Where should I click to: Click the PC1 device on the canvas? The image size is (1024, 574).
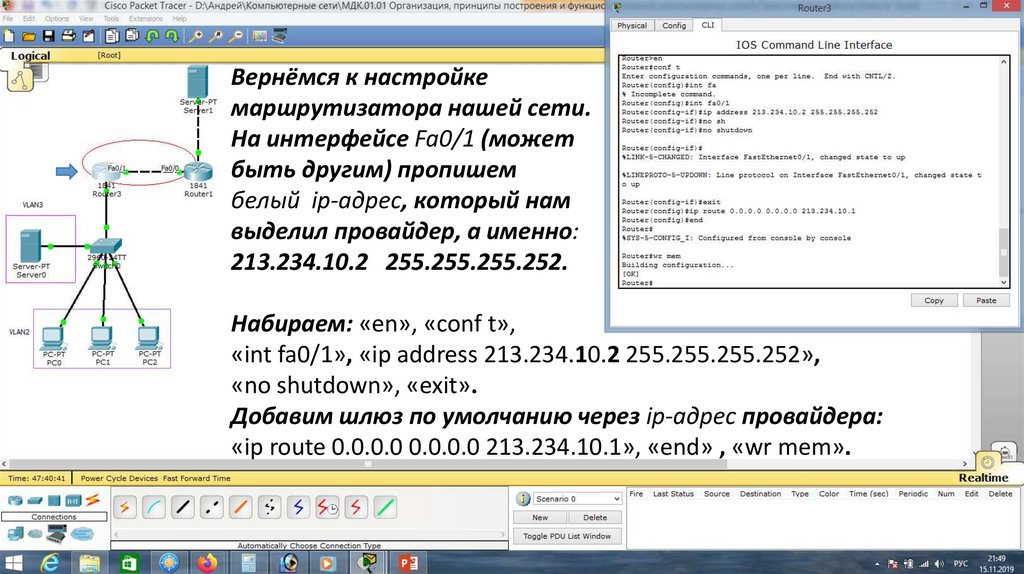102,338
